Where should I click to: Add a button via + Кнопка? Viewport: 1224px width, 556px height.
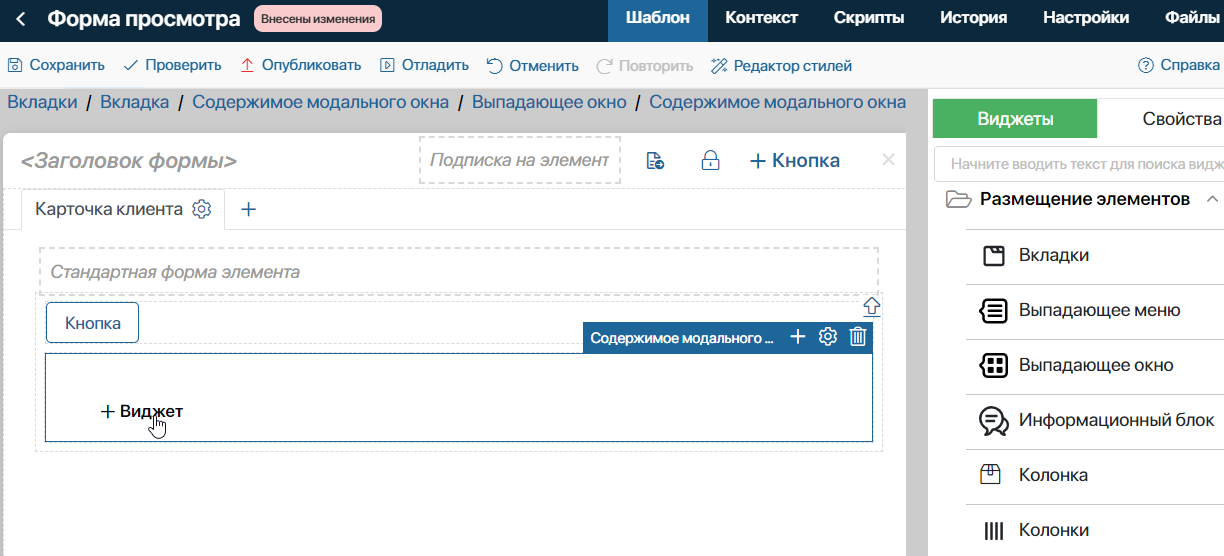[795, 161]
